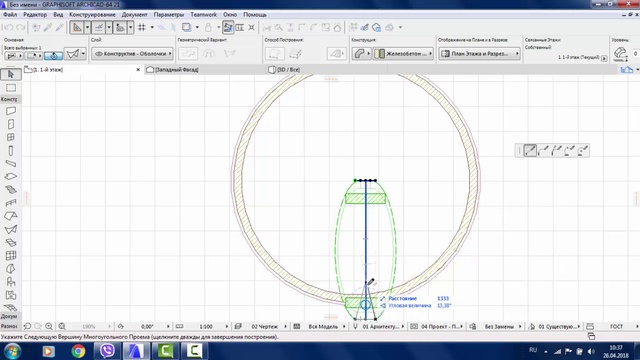
Task: Select the Marquee tool in the toolbox
Action: pyautogui.click(x=11, y=88)
